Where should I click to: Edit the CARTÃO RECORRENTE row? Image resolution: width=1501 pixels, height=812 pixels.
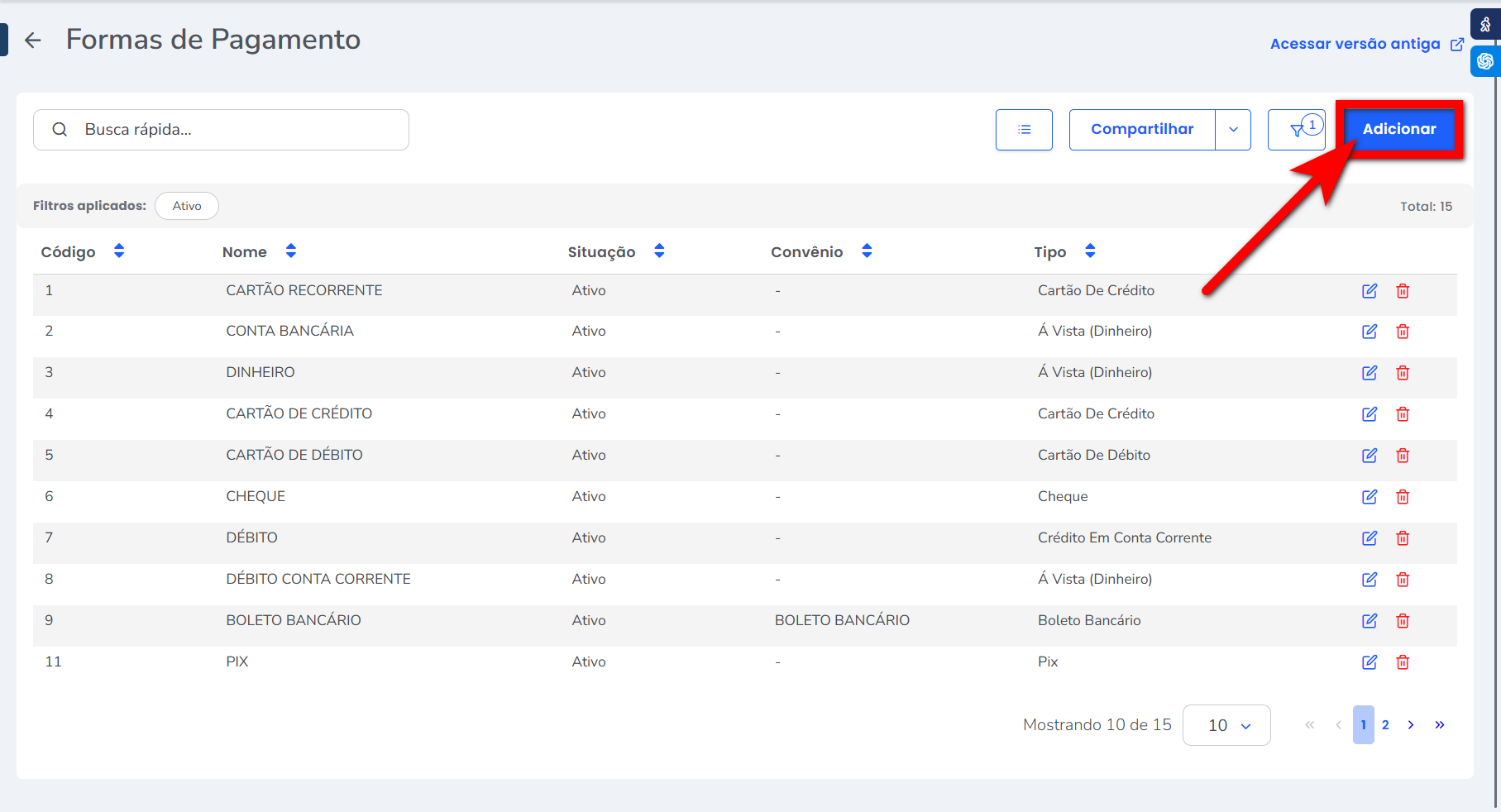pyautogui.click(x=1370, y=291)
